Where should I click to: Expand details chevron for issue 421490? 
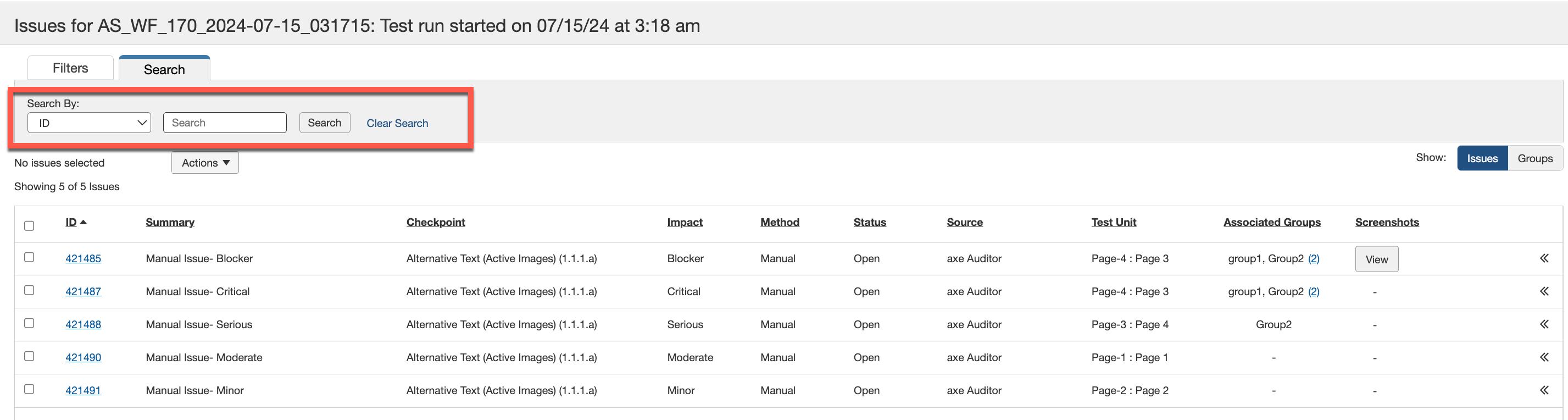click(x=1544, y=357)
